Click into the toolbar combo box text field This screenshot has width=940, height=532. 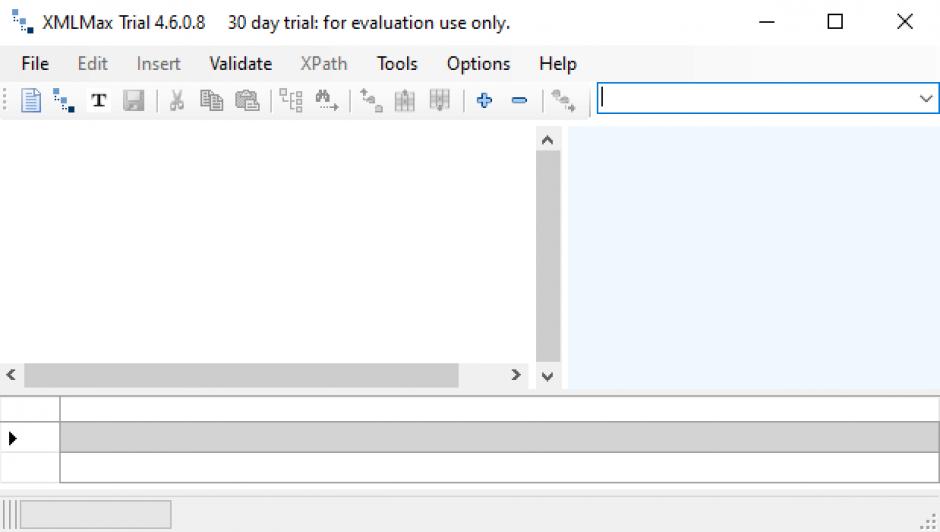(x=757, y=98)
